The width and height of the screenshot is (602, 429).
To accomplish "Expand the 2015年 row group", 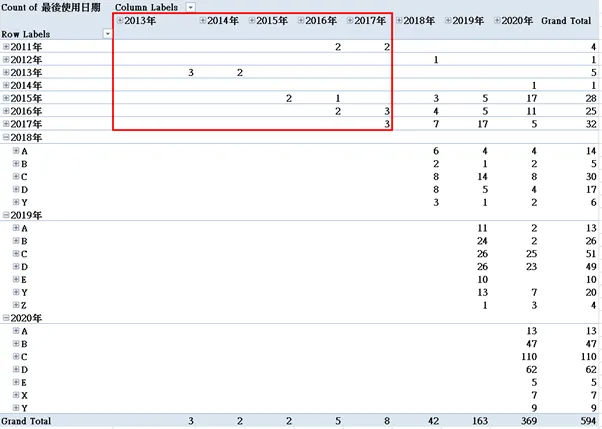I will [x=6, y=98].
